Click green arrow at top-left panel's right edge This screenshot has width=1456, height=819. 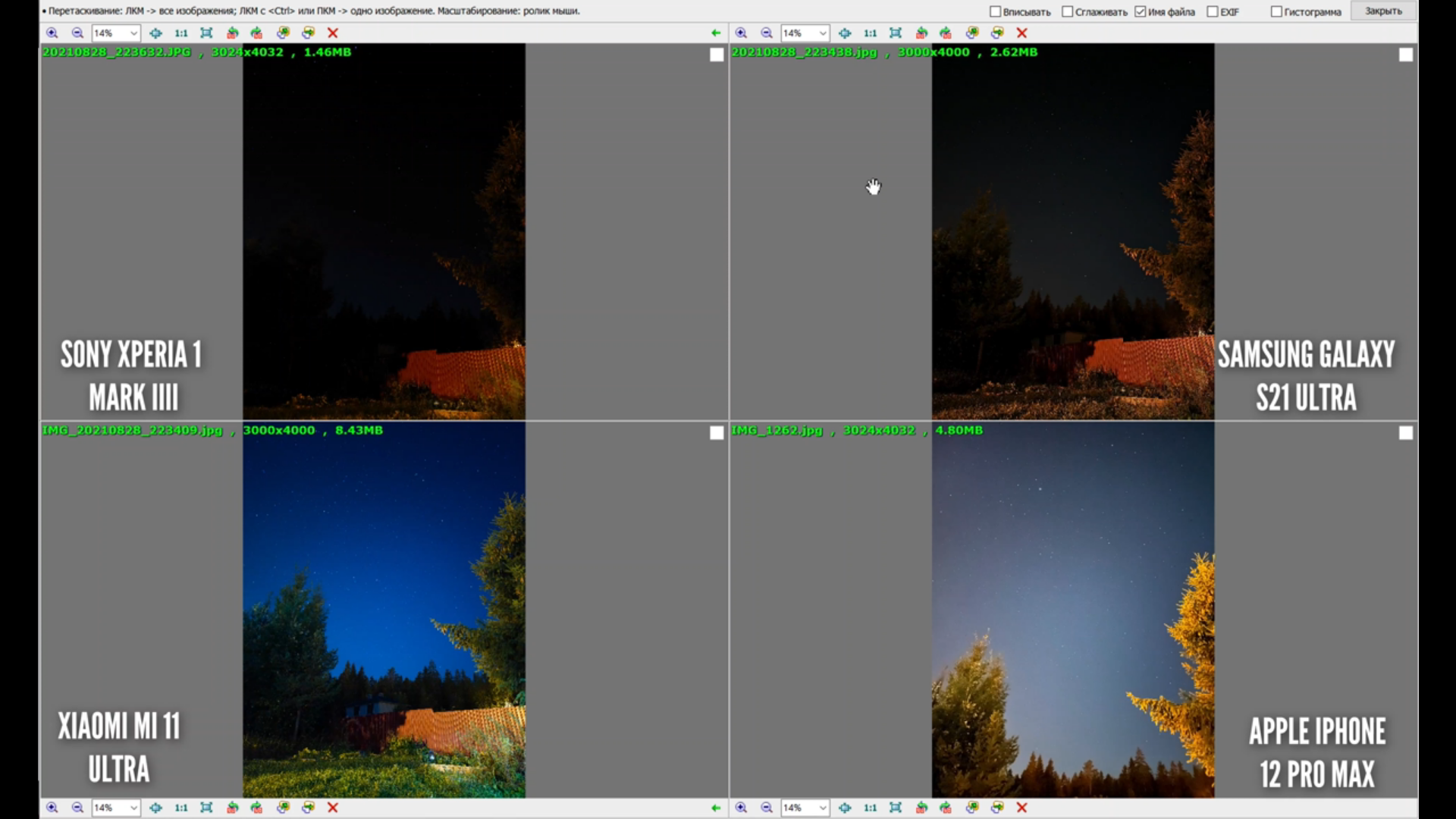click(x=715, y=33)
